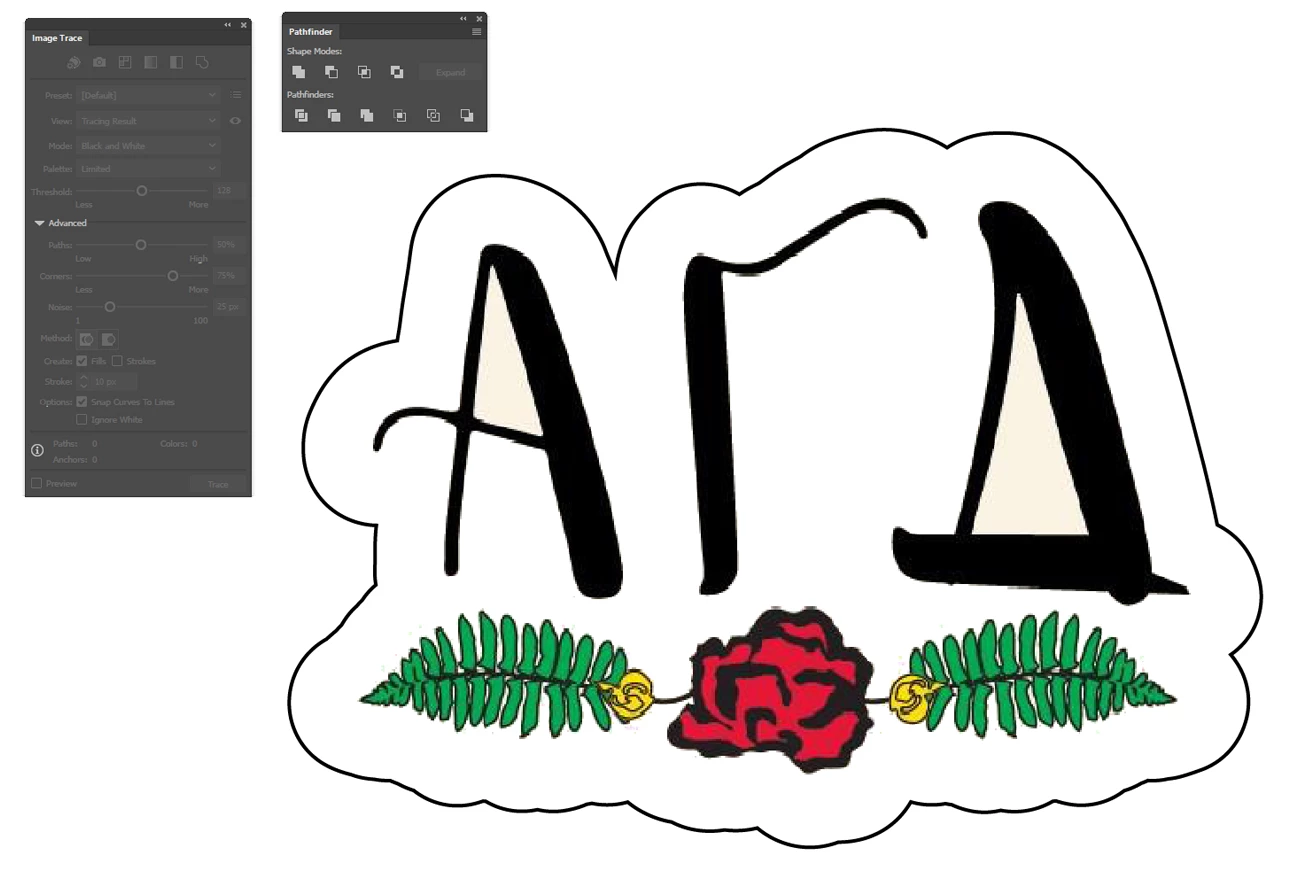
Task: Click the Paths value field showing 50%
Action: point(229,244)
